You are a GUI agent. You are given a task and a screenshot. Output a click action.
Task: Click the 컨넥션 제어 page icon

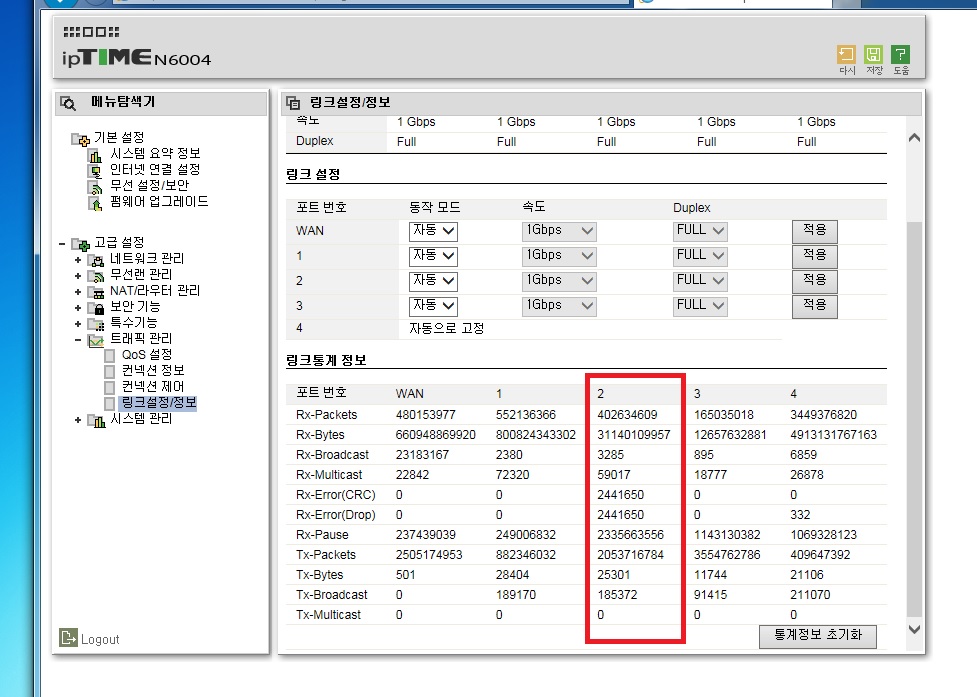pos(110,387)
